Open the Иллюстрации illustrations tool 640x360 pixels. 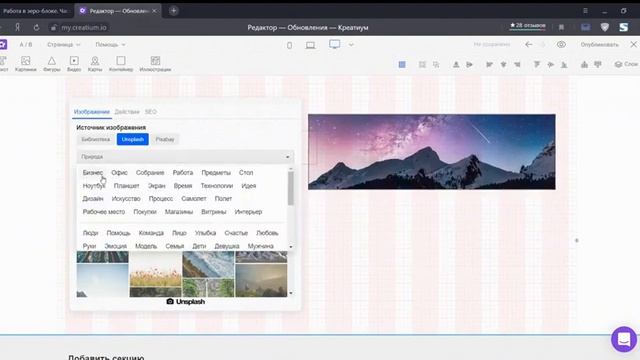[x=155, y=64]
